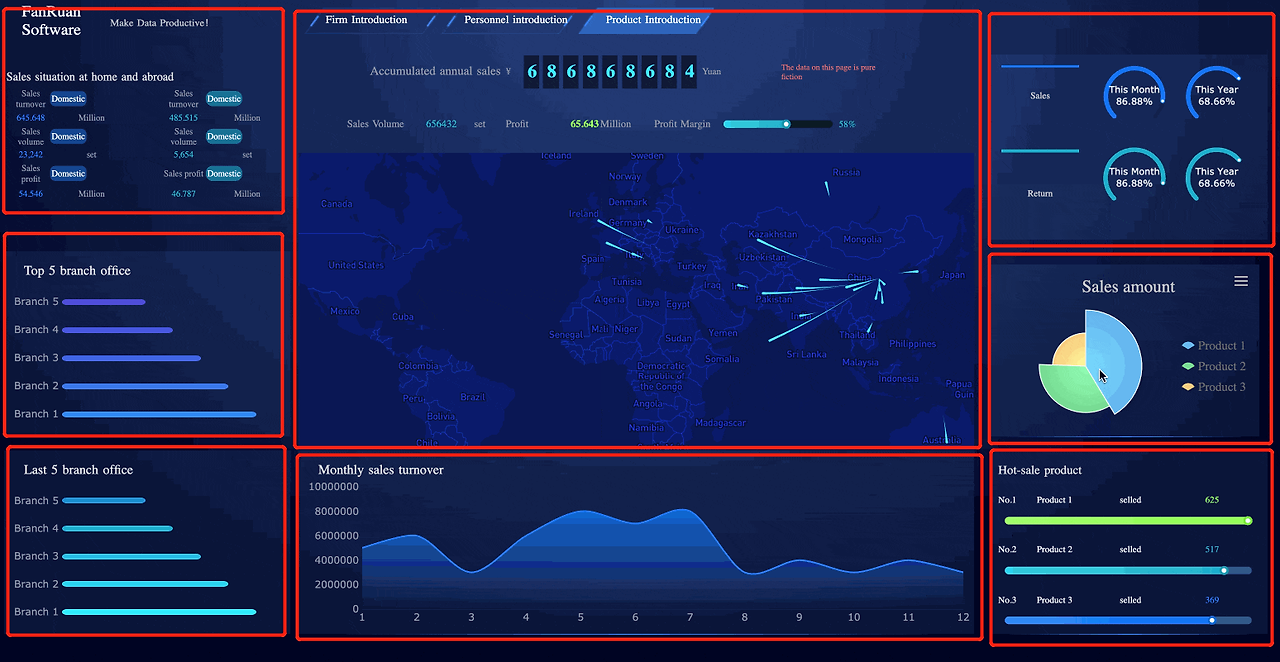Click the blue slash icon before Firm Introduction
Viewport: 1280px width, 662px height.
pos(315,19)
